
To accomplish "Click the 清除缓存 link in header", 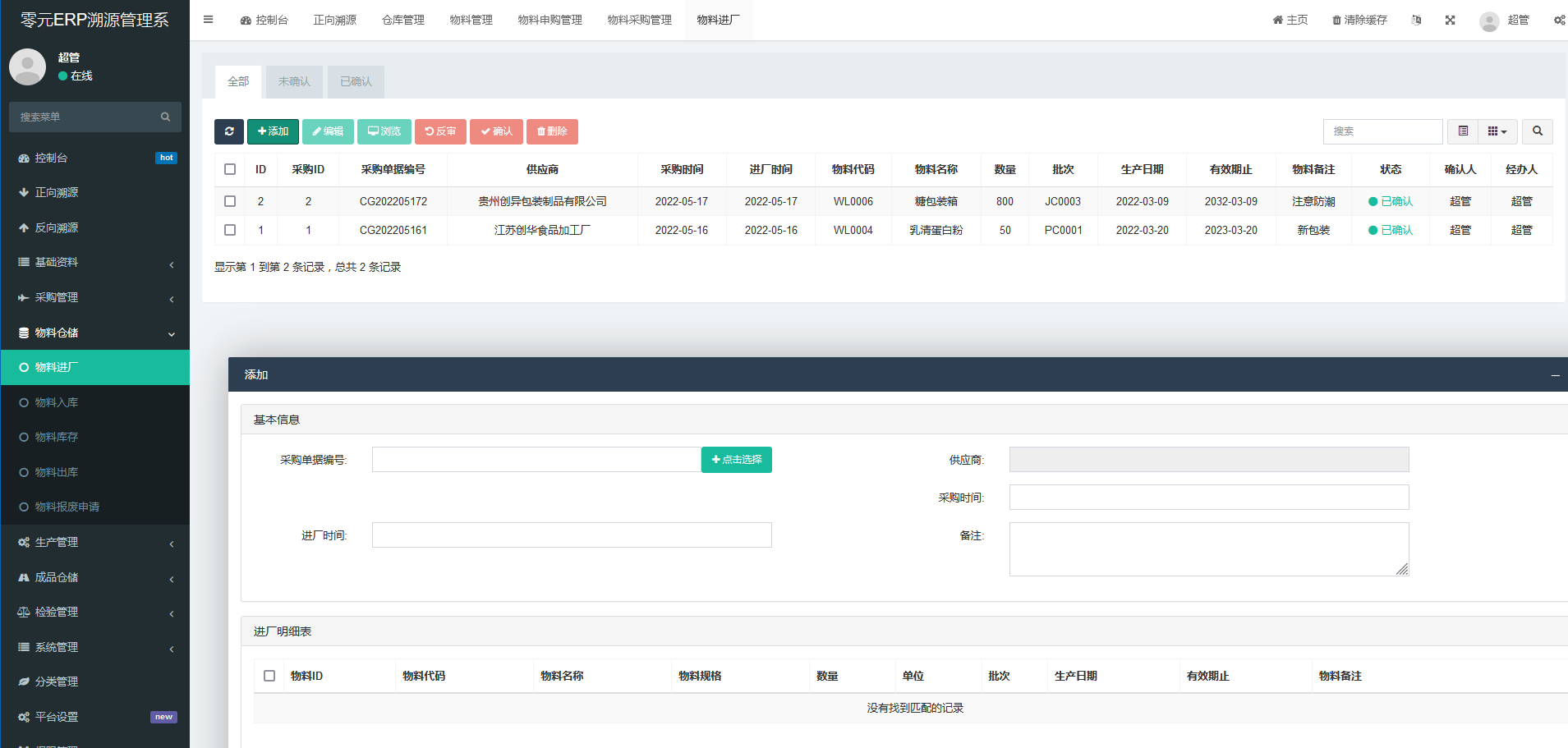I will coord(1359,20).
